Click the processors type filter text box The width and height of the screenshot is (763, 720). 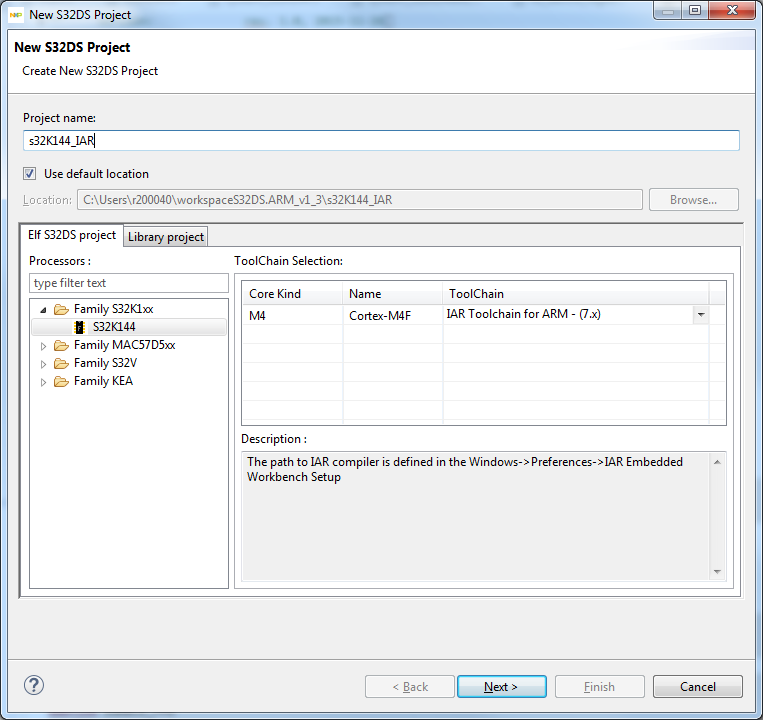coord(128,283)
